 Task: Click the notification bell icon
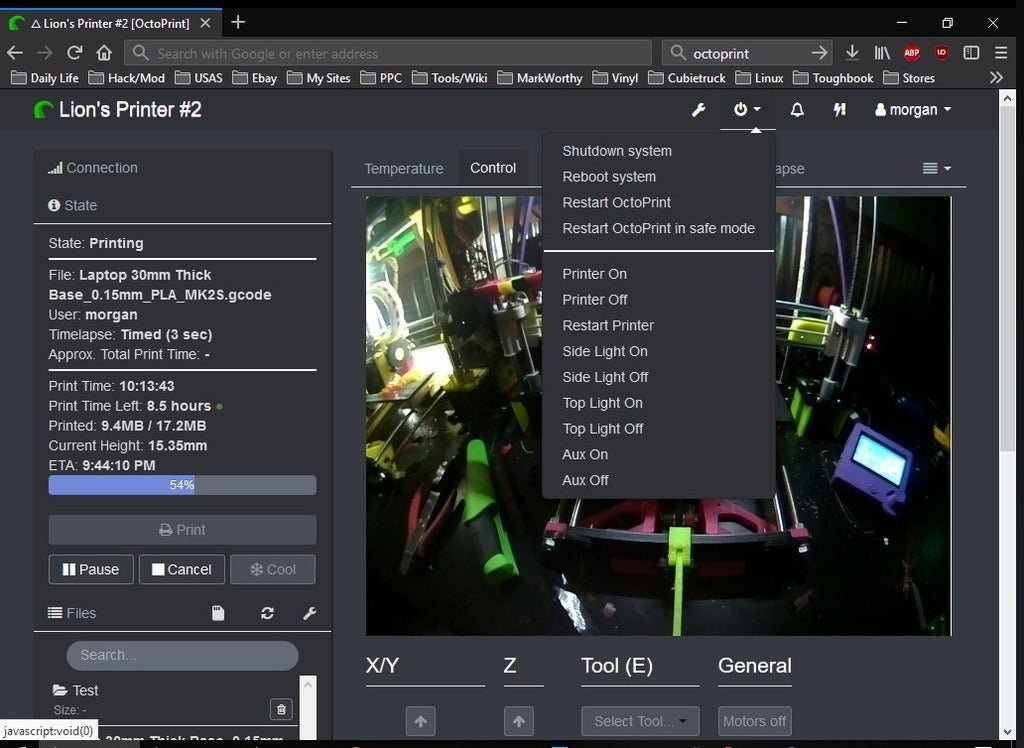[x=797, y=110]
